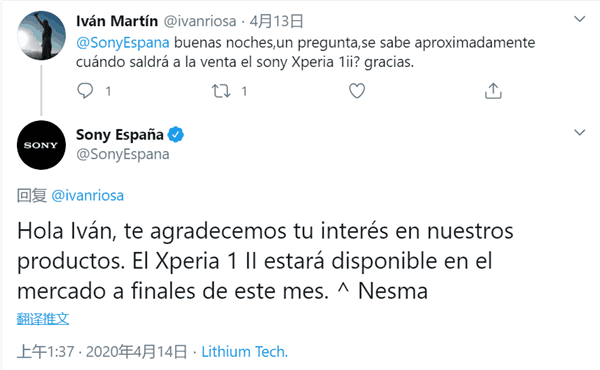Expand the chevron menu on Sony España's tweet
This screenshot has height=370, width=600.
pyautogui.click(x=580, y=132)
